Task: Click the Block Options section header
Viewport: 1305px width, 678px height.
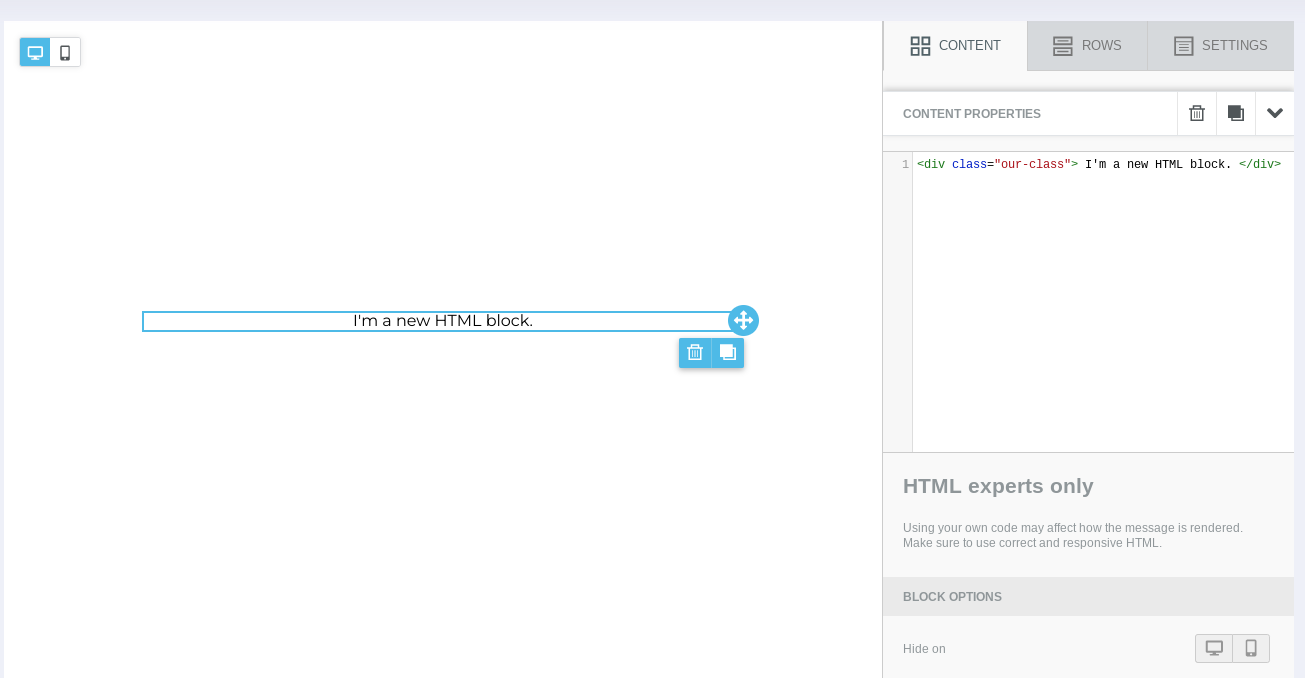Action: coord(1088,596)
